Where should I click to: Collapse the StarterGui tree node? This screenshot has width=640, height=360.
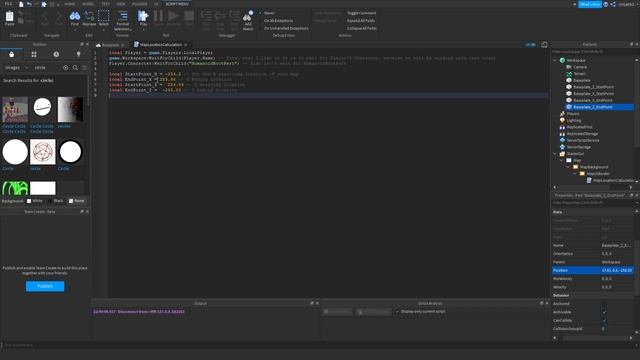(555, 154)
